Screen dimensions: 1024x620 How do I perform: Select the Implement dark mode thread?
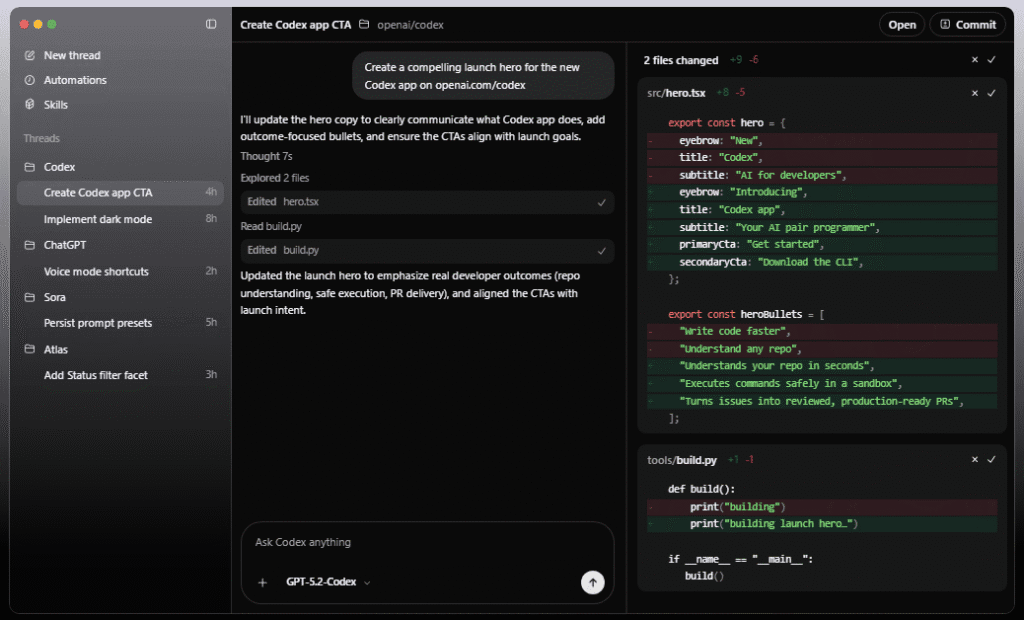click(98, 219)
